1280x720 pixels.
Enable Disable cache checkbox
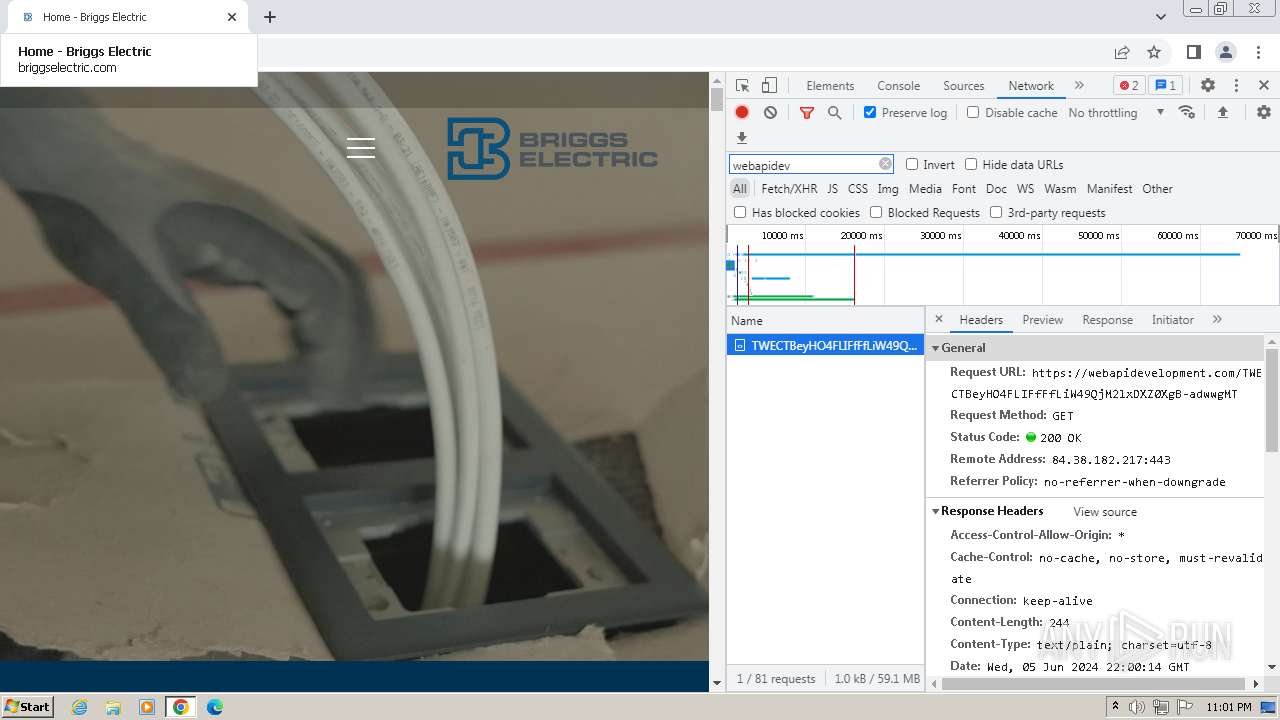point(973,112)
